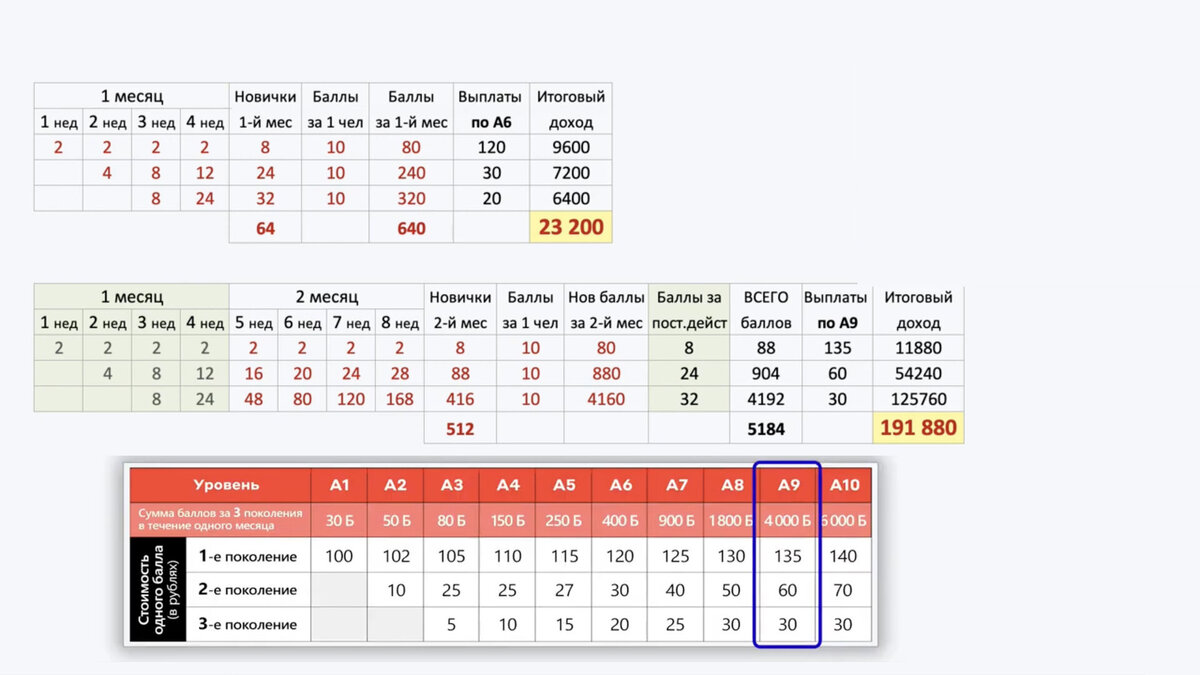Click the A1 level column header
This screenshot has width=1200, height=675.
click(339, 485)
